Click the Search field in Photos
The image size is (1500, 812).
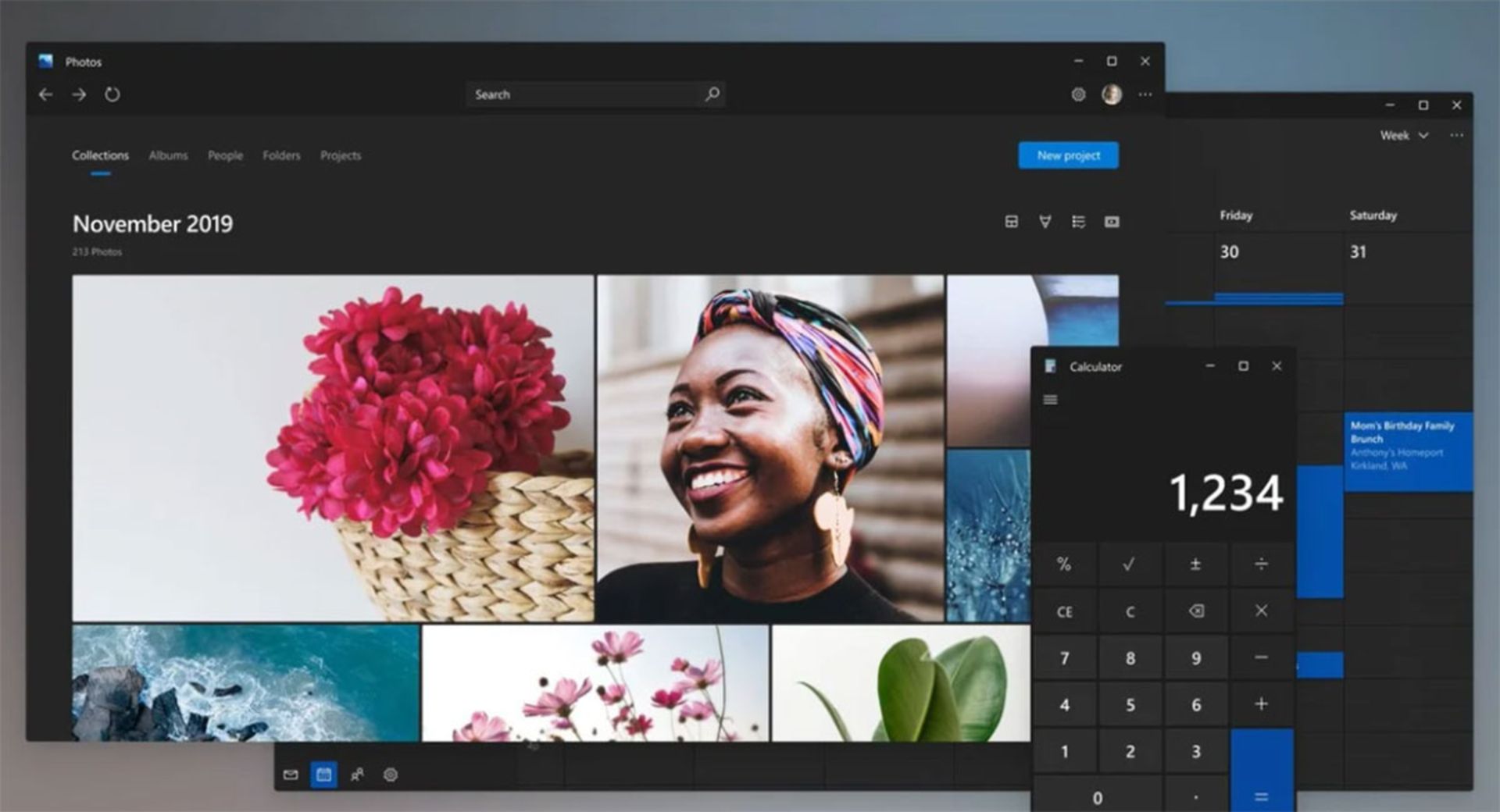pos(586,94)
